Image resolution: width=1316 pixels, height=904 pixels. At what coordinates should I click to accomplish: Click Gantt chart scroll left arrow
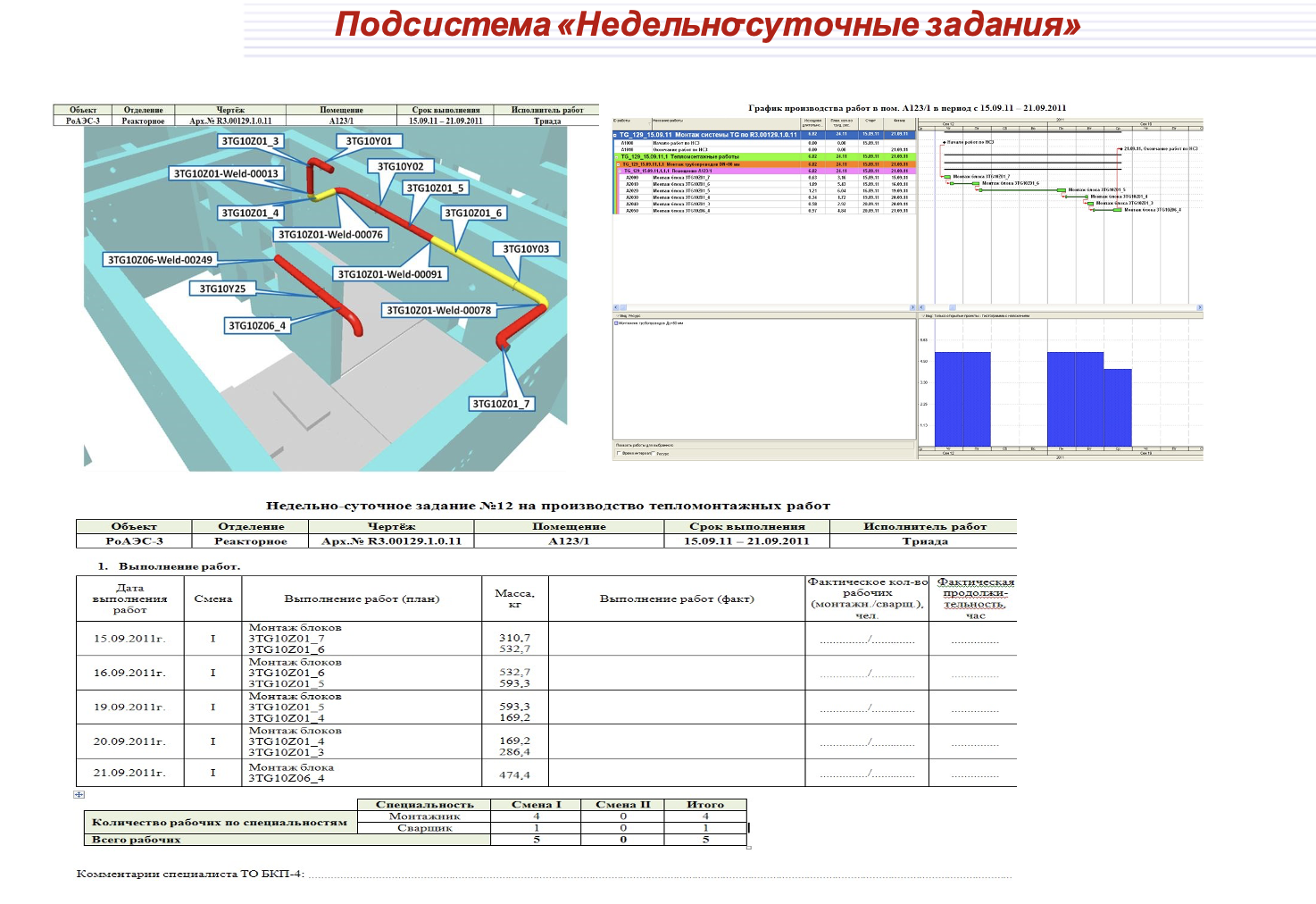922,307
